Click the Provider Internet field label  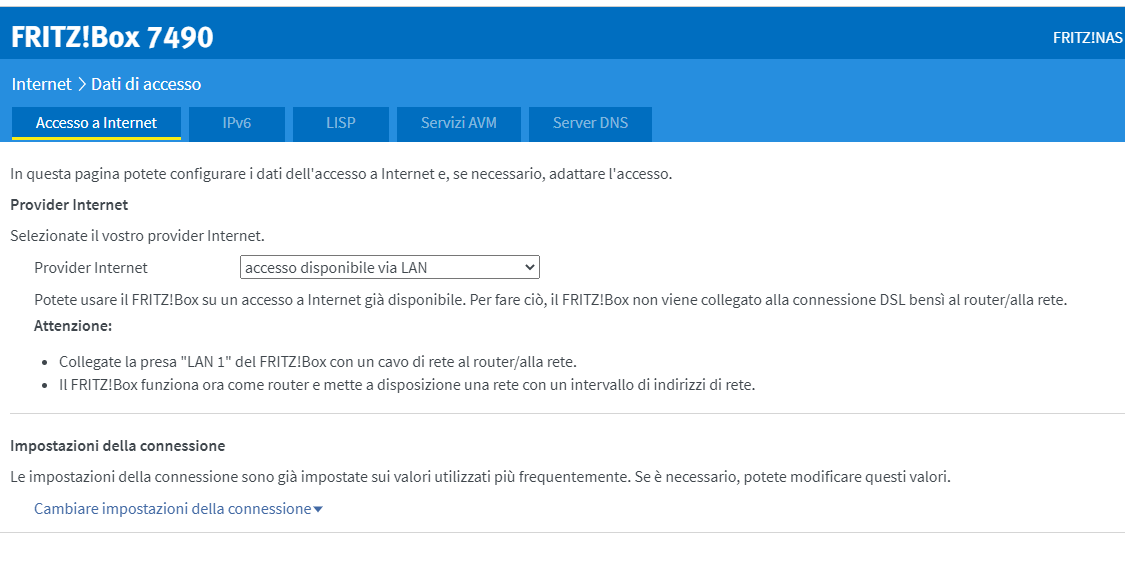pos(91,268)
